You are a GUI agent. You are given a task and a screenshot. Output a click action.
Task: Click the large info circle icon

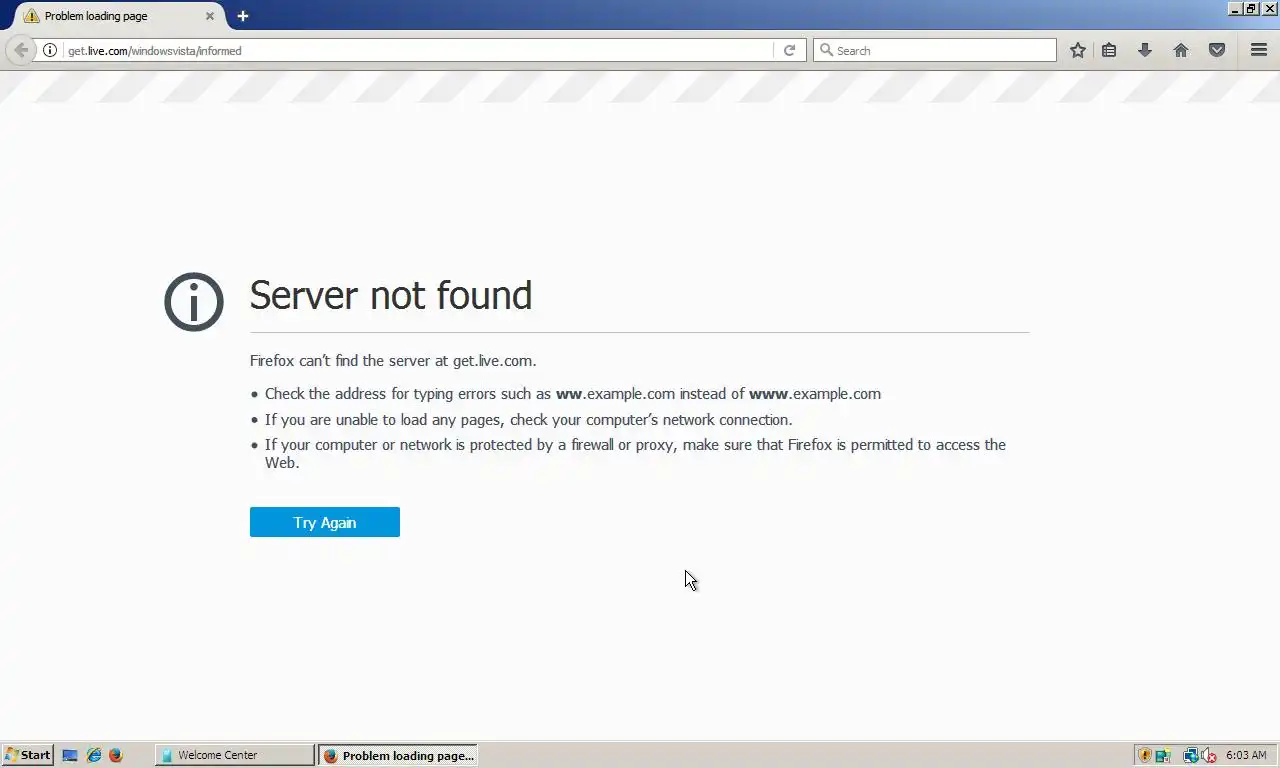click(194, 302)
